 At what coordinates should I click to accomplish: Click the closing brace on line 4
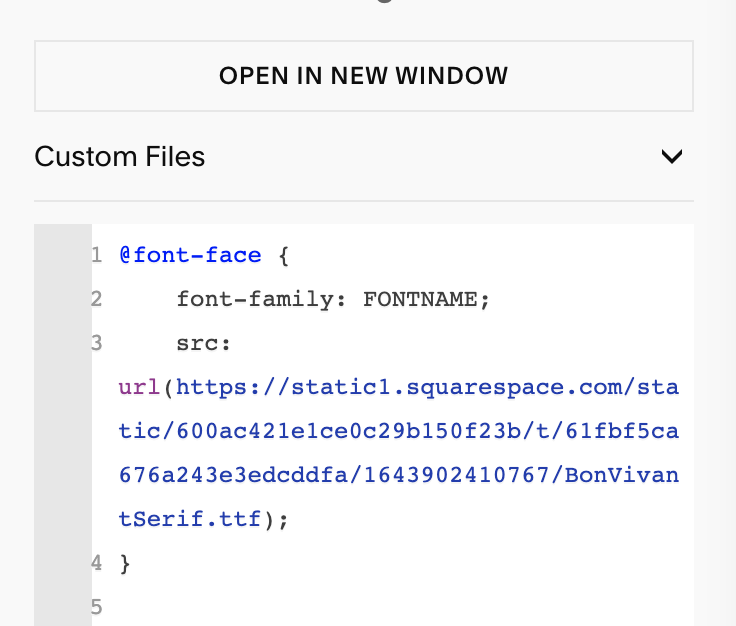pos(125,564)
